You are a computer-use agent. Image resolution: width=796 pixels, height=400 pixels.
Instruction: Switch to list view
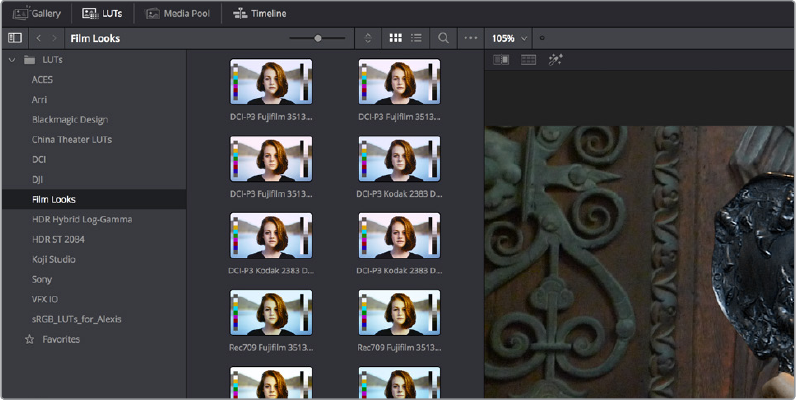(x=414, y=38)
